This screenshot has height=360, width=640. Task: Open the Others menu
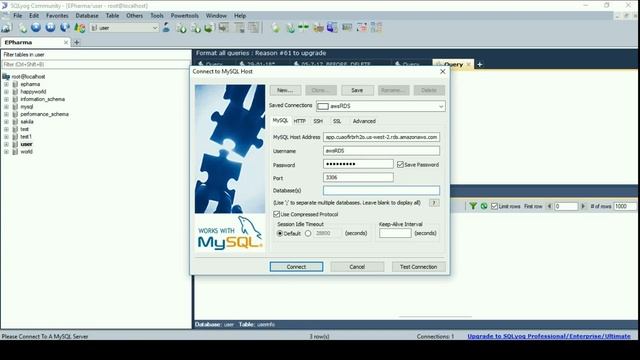pos(134,16)
